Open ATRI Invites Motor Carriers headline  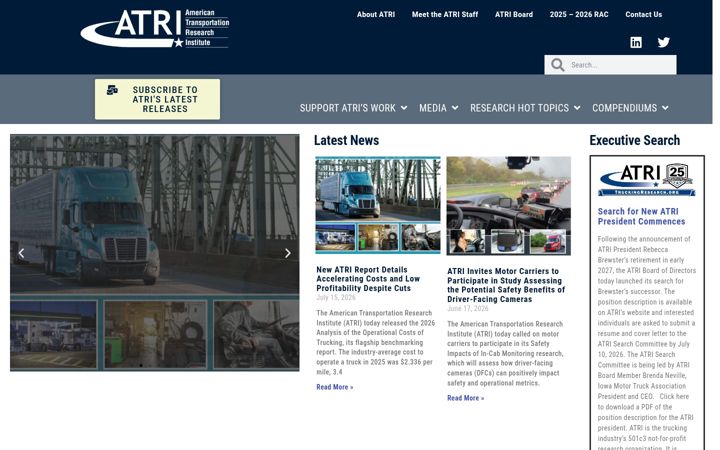coord(506,285)
